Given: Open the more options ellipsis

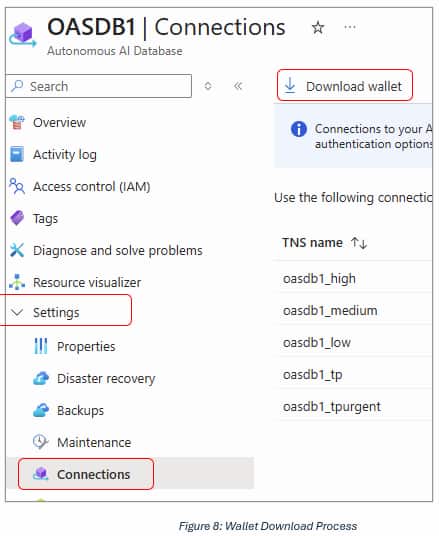Looking at the screenshot, I should point(350,27).
